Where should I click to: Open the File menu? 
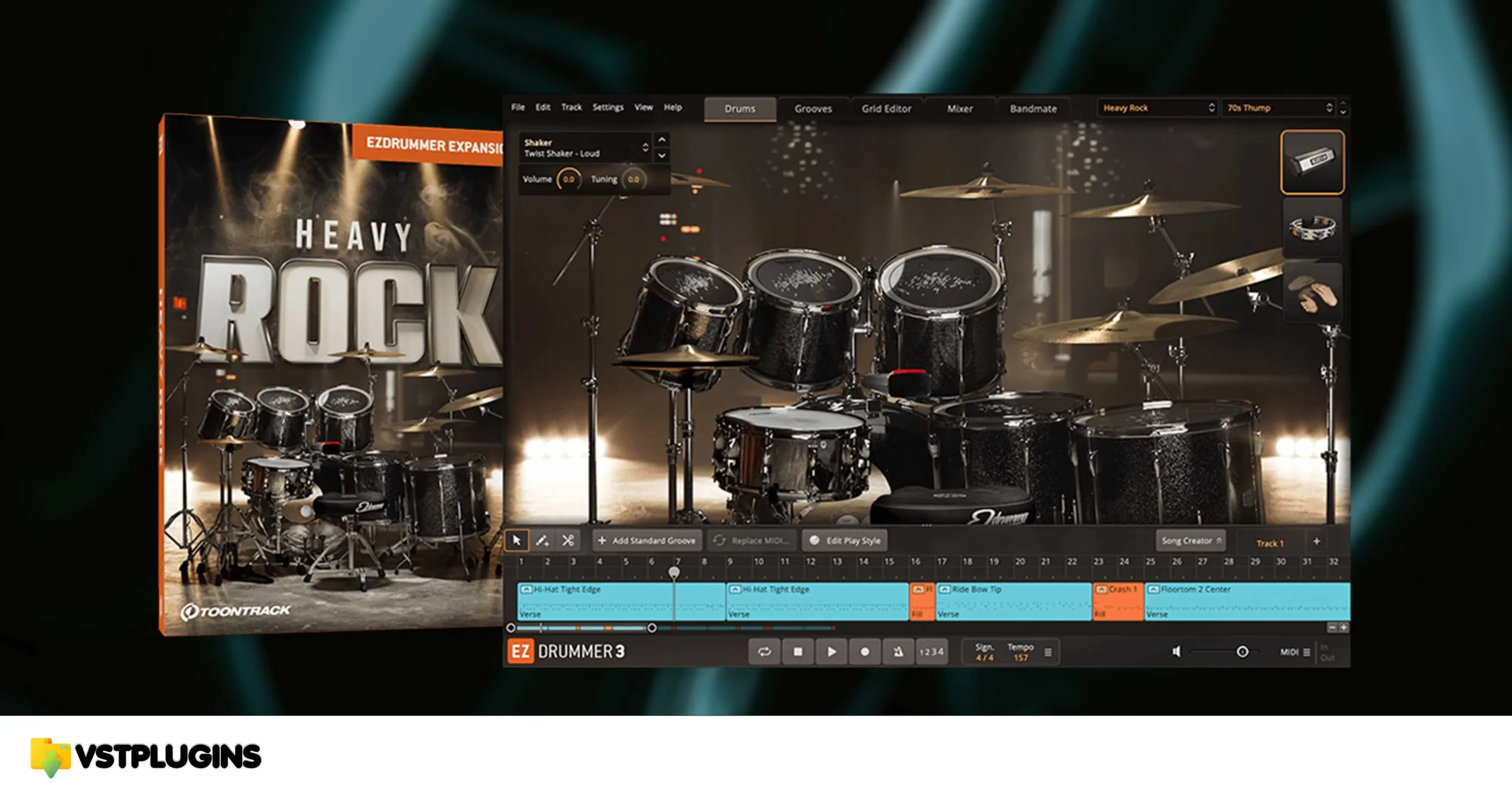(x=518, y=107)
